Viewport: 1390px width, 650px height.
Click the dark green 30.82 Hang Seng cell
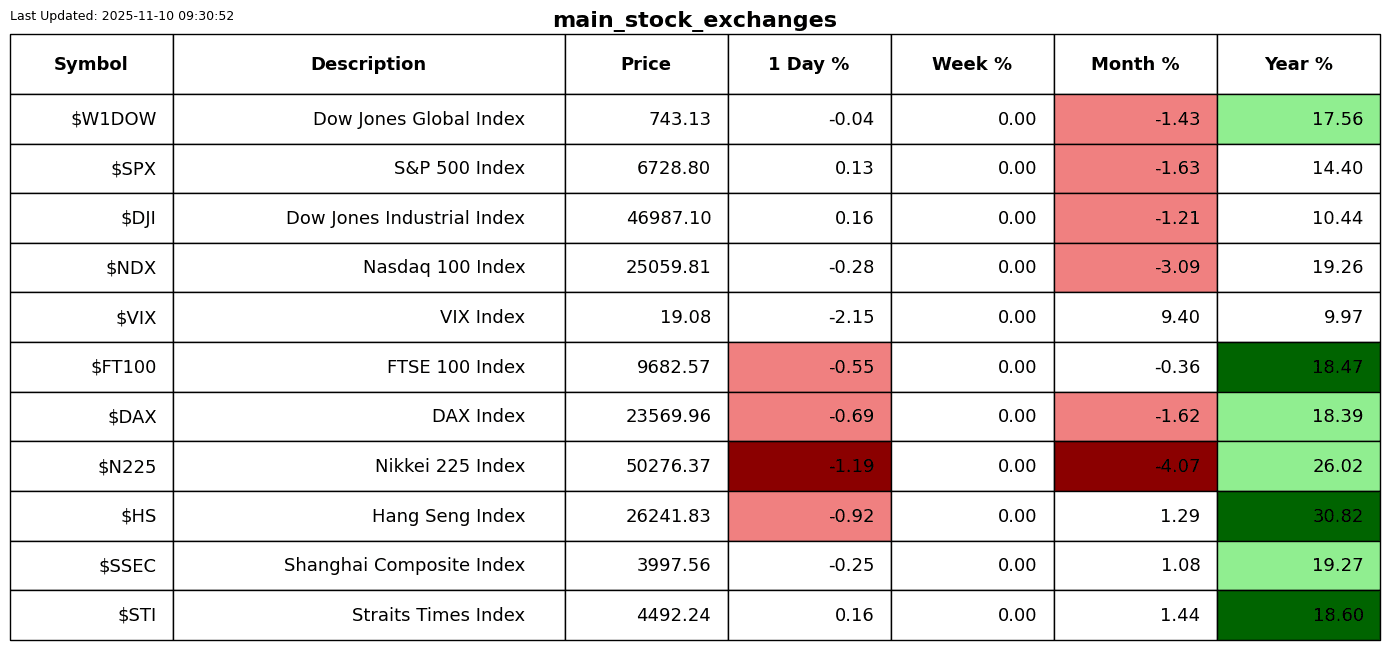(x=1298, y=516)
